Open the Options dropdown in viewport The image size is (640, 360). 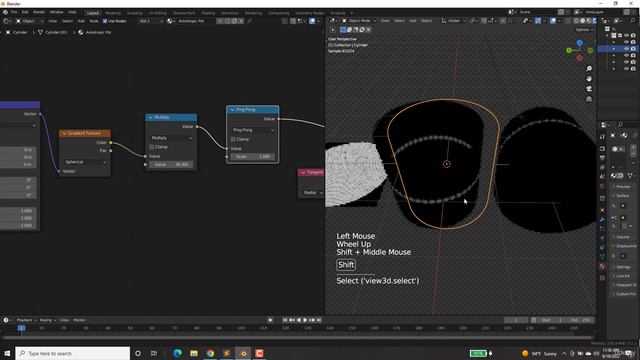[x=584, y=29]
